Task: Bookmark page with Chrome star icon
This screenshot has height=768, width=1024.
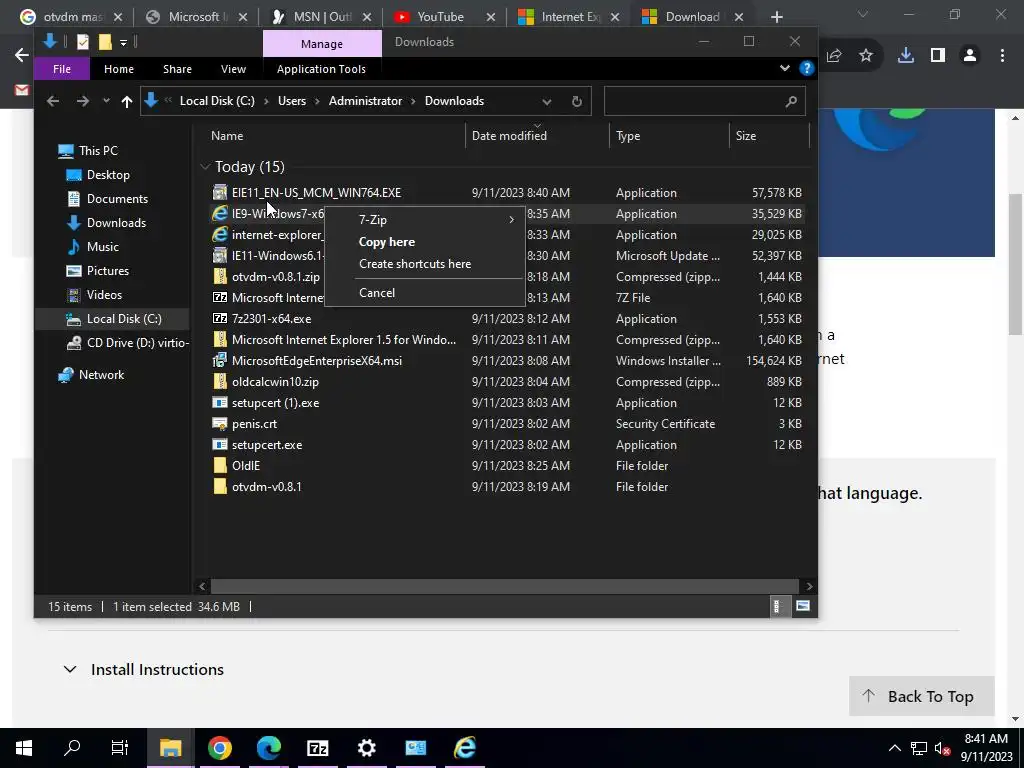Action: click(x=866, y=56)
